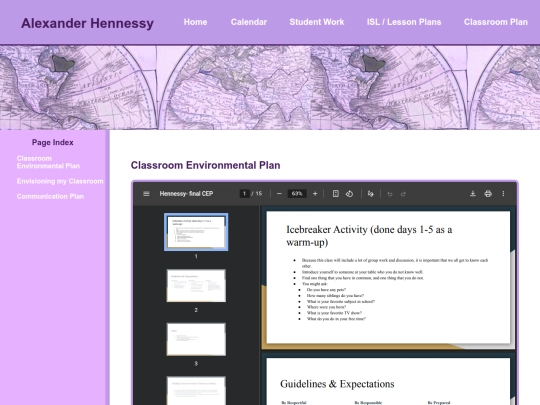Click the 'Where were you born?' bullet

point(326,307)
